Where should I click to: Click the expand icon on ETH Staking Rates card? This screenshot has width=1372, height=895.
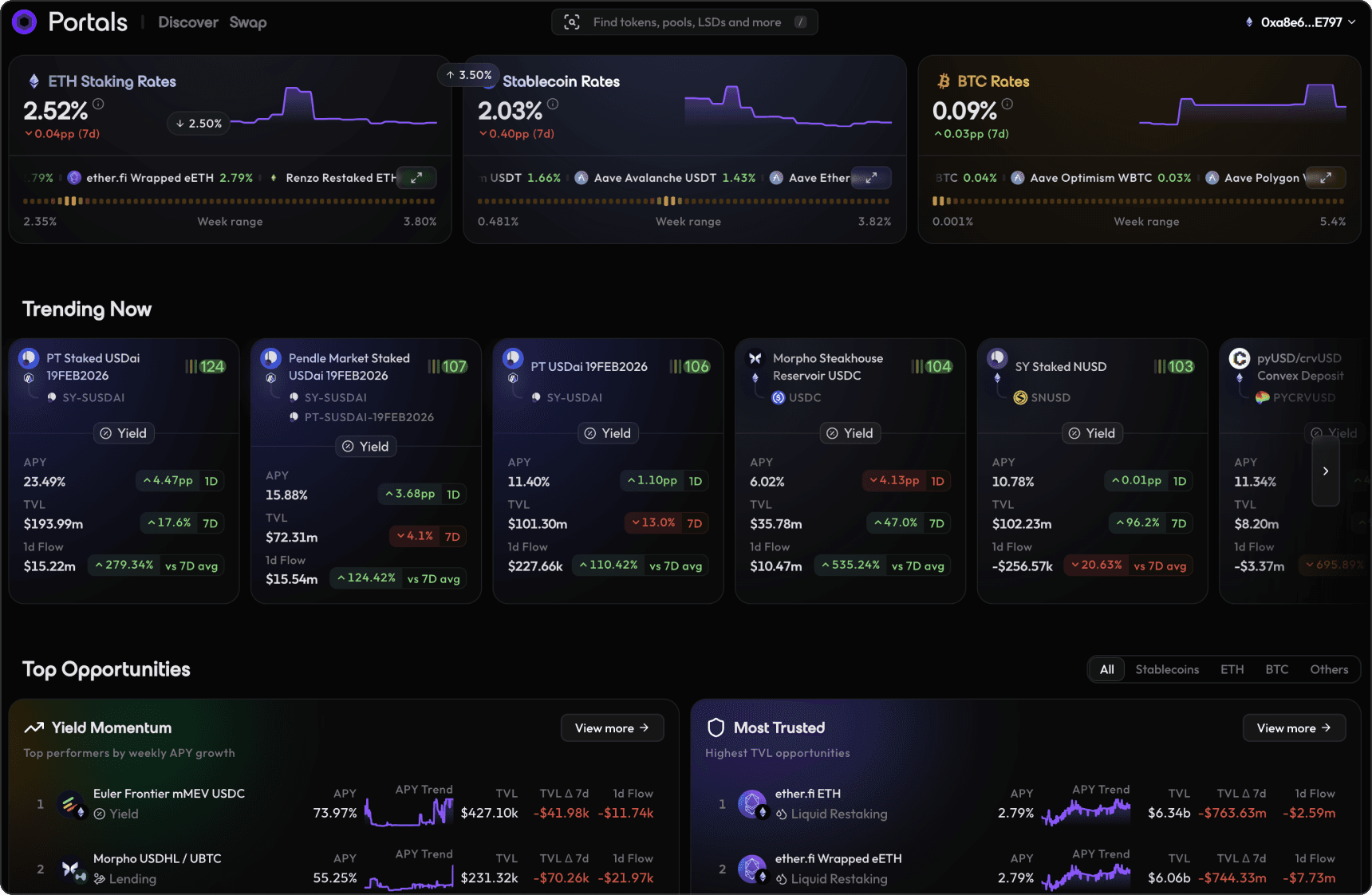point(417,177)
